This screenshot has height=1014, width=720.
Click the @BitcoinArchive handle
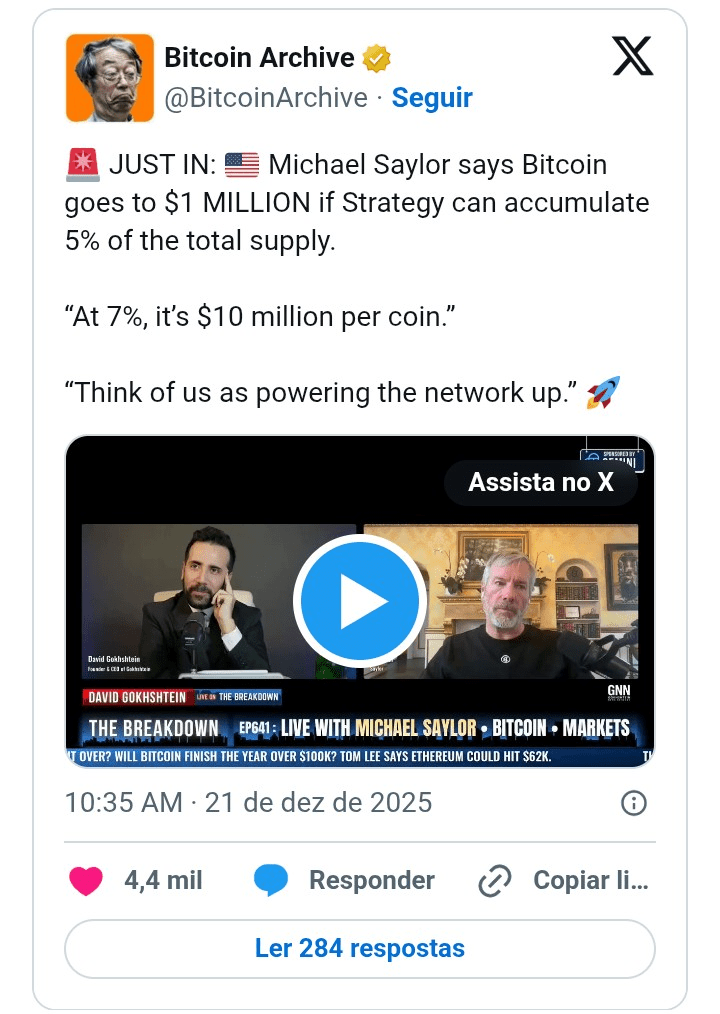pos(266,98)
